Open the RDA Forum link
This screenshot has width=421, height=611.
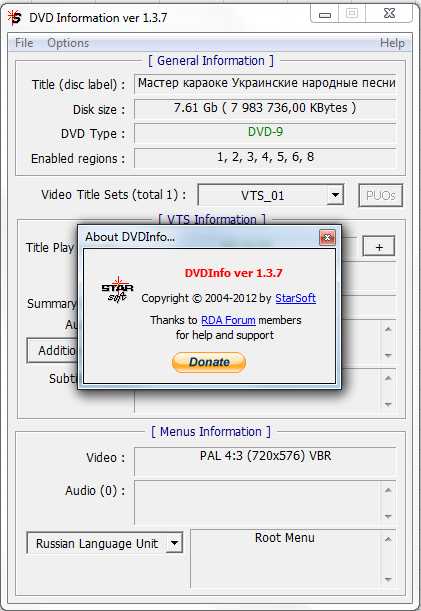click(228, 320)
